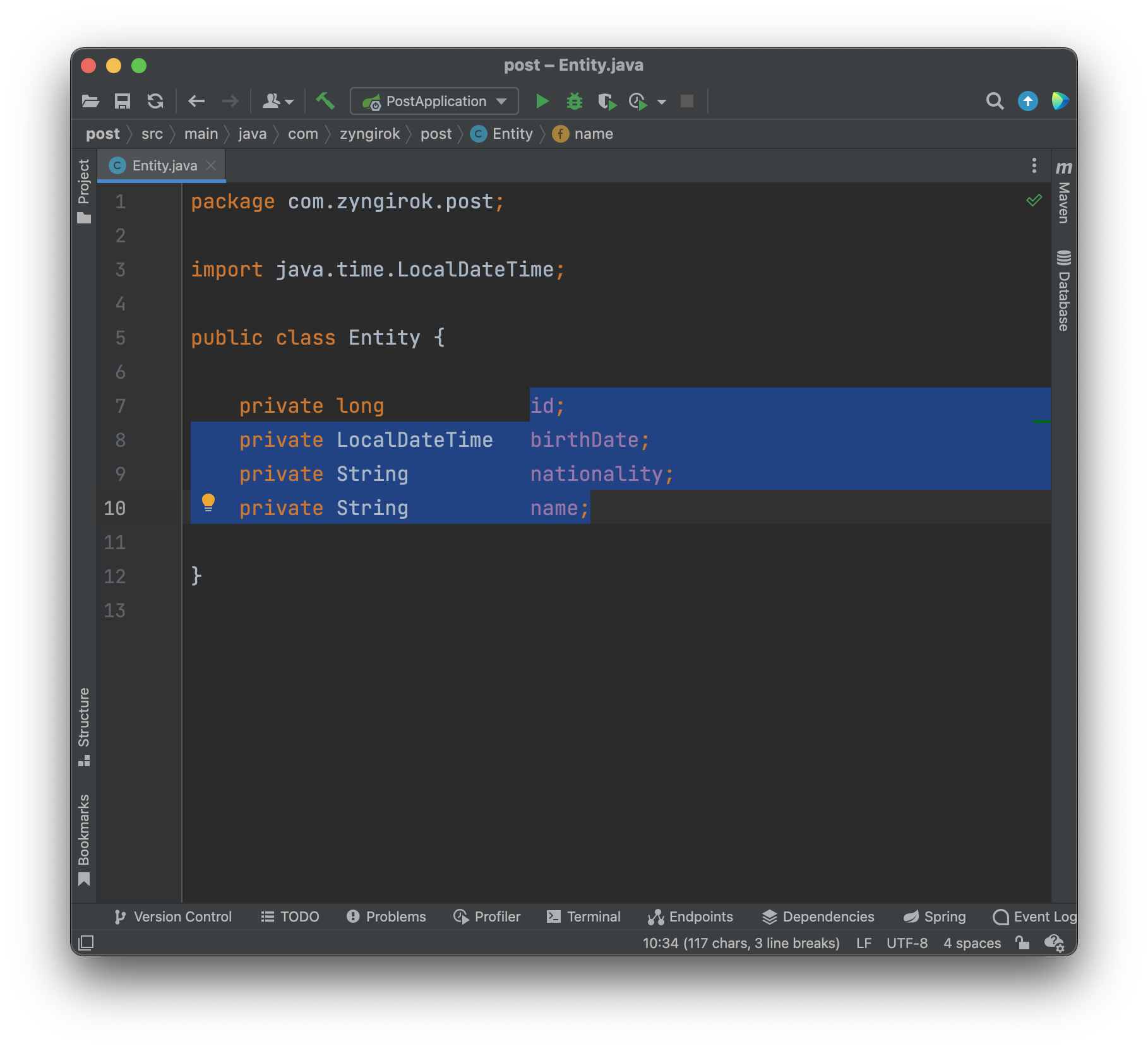1148x1049 pixels.
Task: Toggle tool window bars icon in status bar
Action: coord(86,943)
